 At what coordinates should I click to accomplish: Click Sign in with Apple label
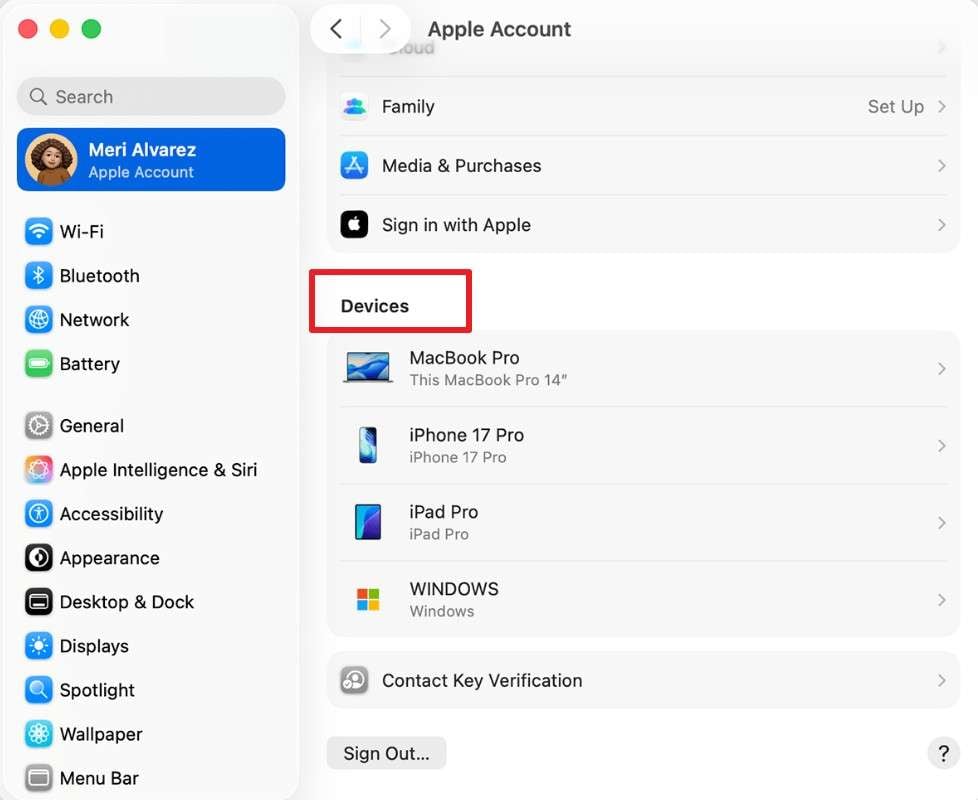[x=457, y=224]
